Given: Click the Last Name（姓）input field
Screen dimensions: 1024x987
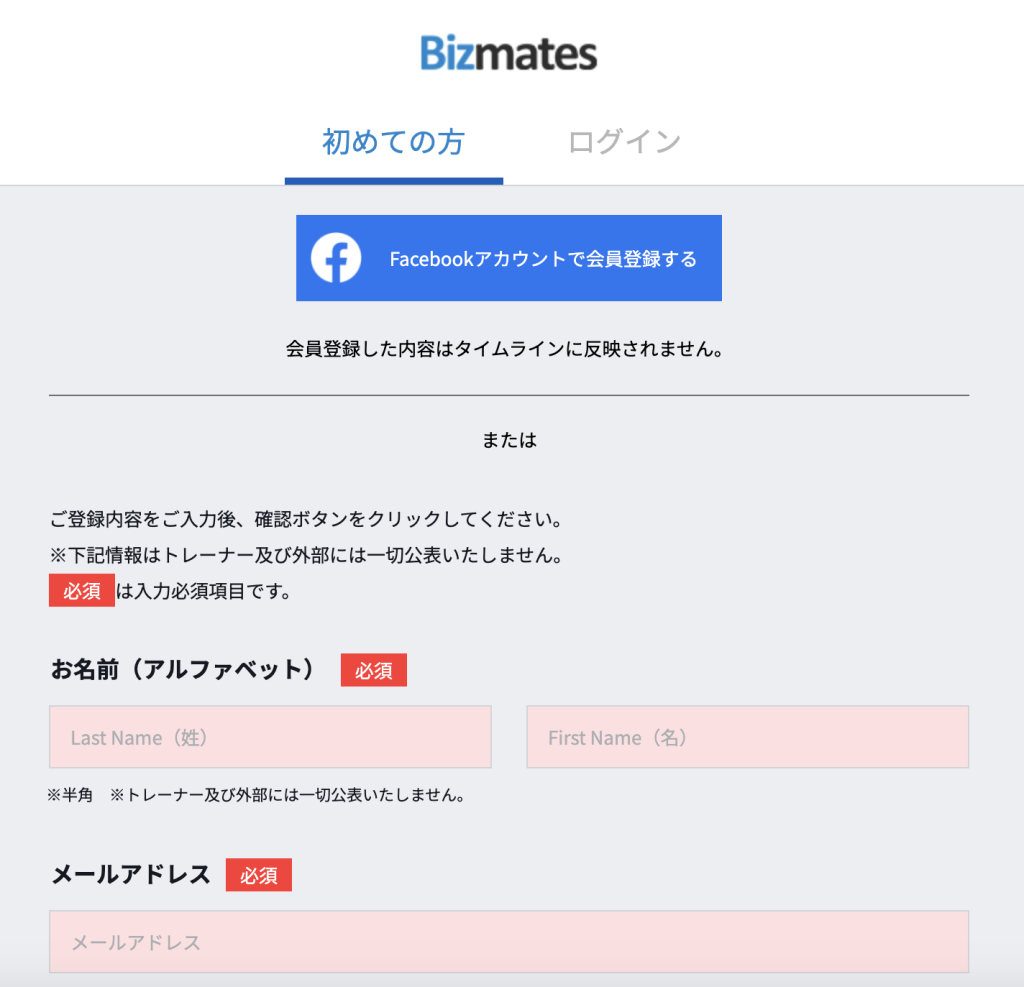Looking at the screenshot, I should click(270, 737).
